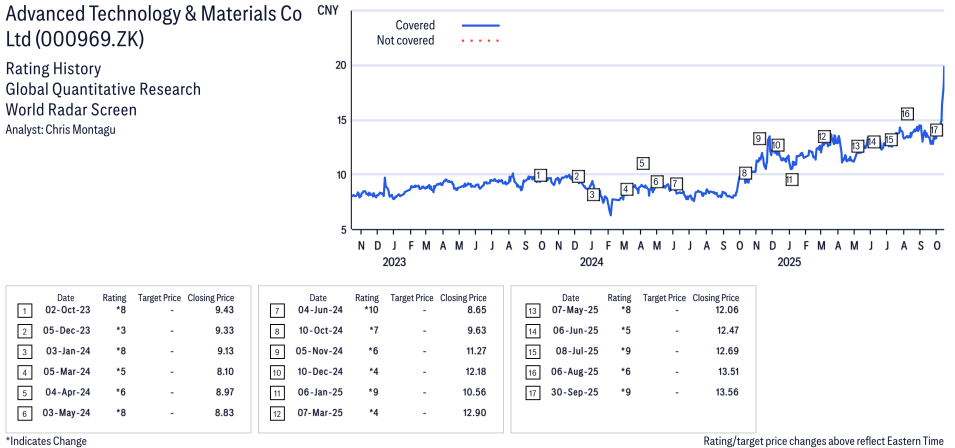Select chart marker 17 at the chart's right edge
Image resolution: width=955 pixels, height=448 pixels.
coord(936,130)
